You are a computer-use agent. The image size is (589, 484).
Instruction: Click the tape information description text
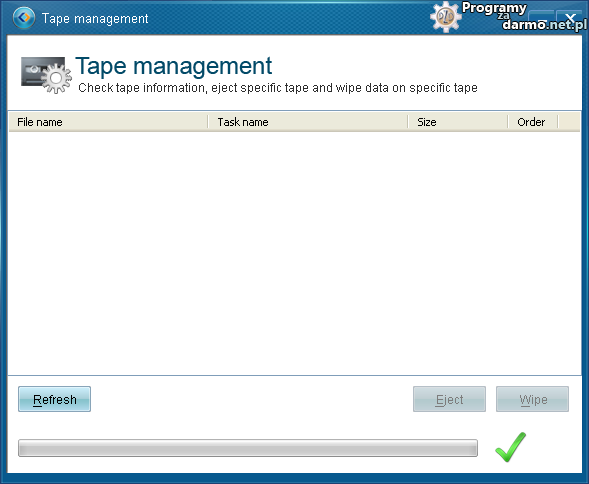click(278, 88)
